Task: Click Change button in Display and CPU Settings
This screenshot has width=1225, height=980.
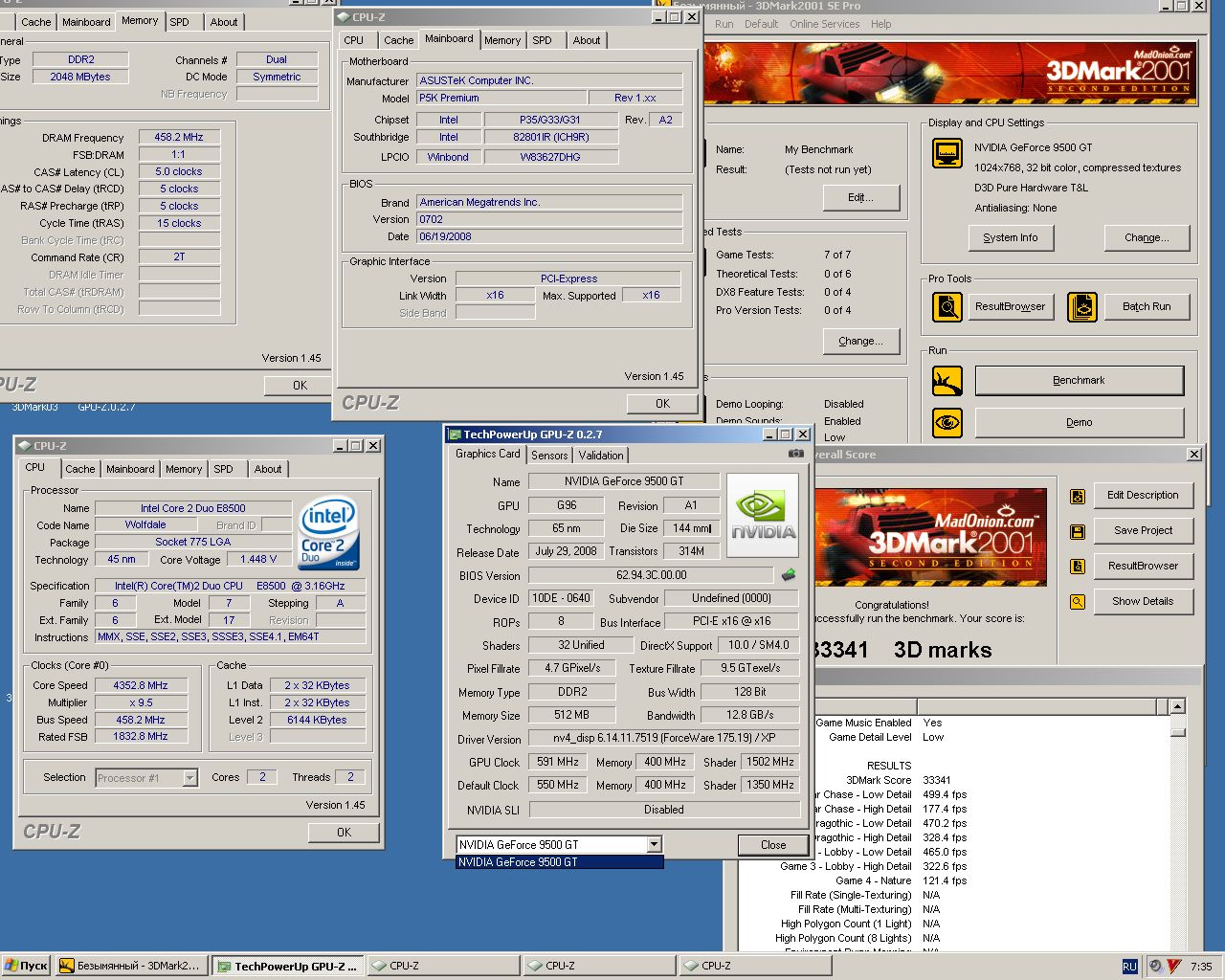Action: [1147, 237]
